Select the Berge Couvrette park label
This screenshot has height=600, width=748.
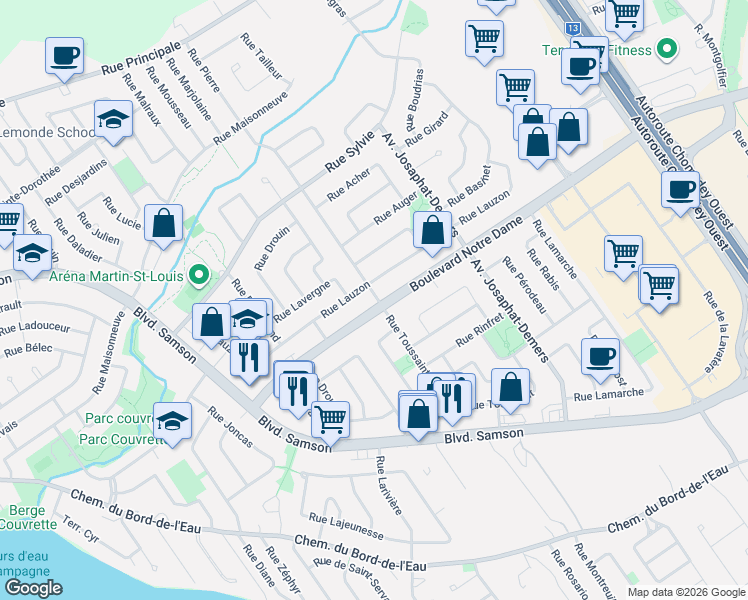[27, 517]
